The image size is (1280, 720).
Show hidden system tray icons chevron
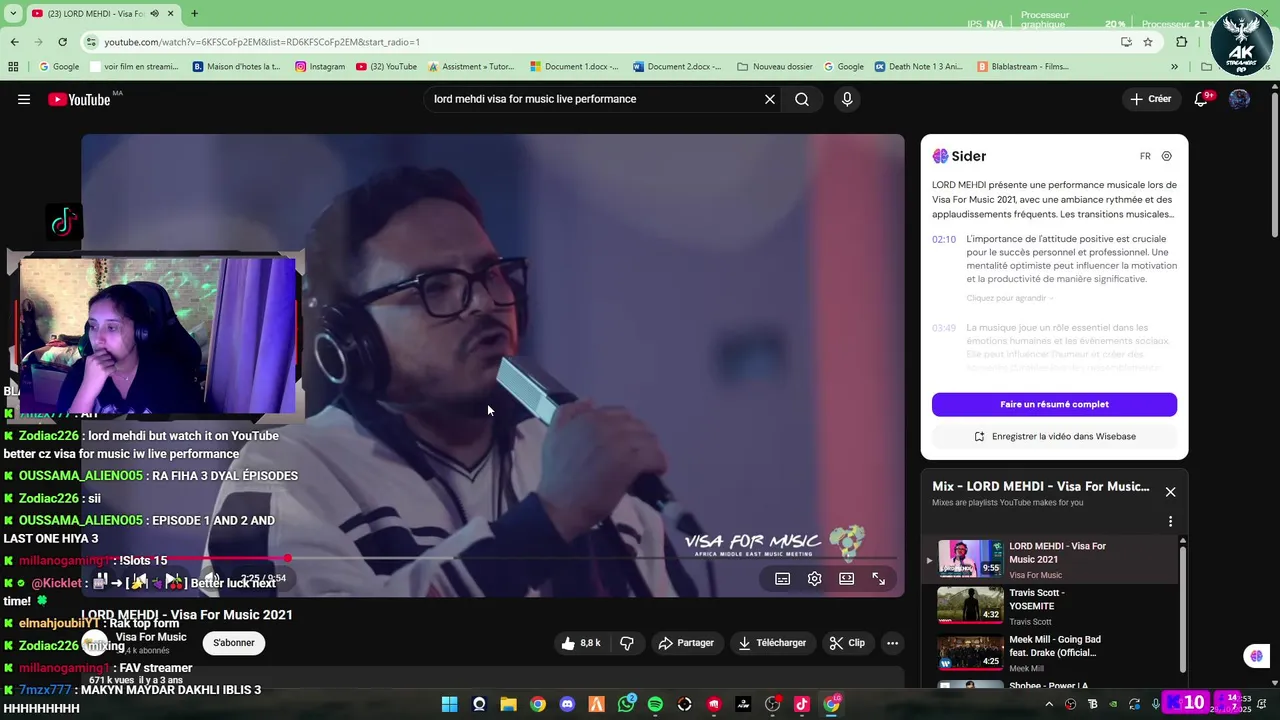click(1049, 704)
